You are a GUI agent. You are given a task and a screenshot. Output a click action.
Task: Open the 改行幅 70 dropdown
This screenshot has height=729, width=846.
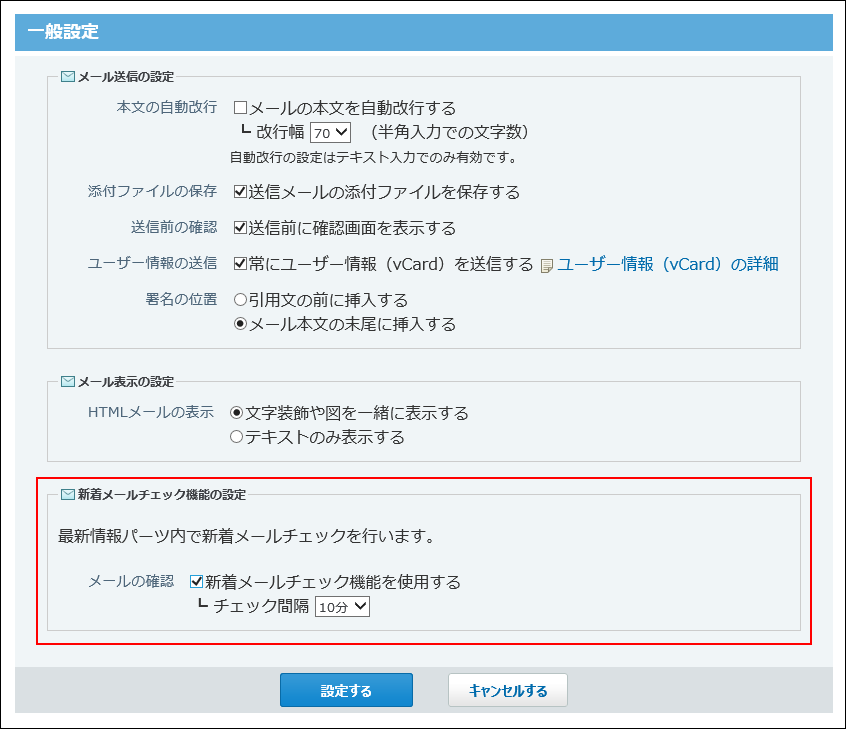pyautogui.click(x=330, y=132)
